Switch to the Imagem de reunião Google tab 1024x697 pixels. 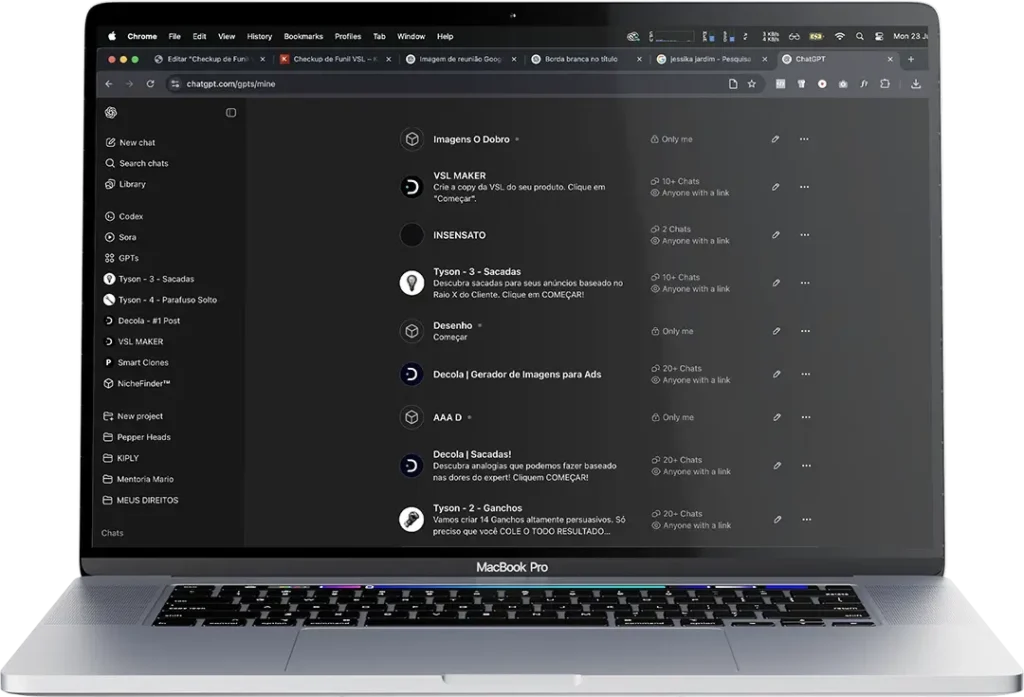pyautogui.click(x=461, y=59)
